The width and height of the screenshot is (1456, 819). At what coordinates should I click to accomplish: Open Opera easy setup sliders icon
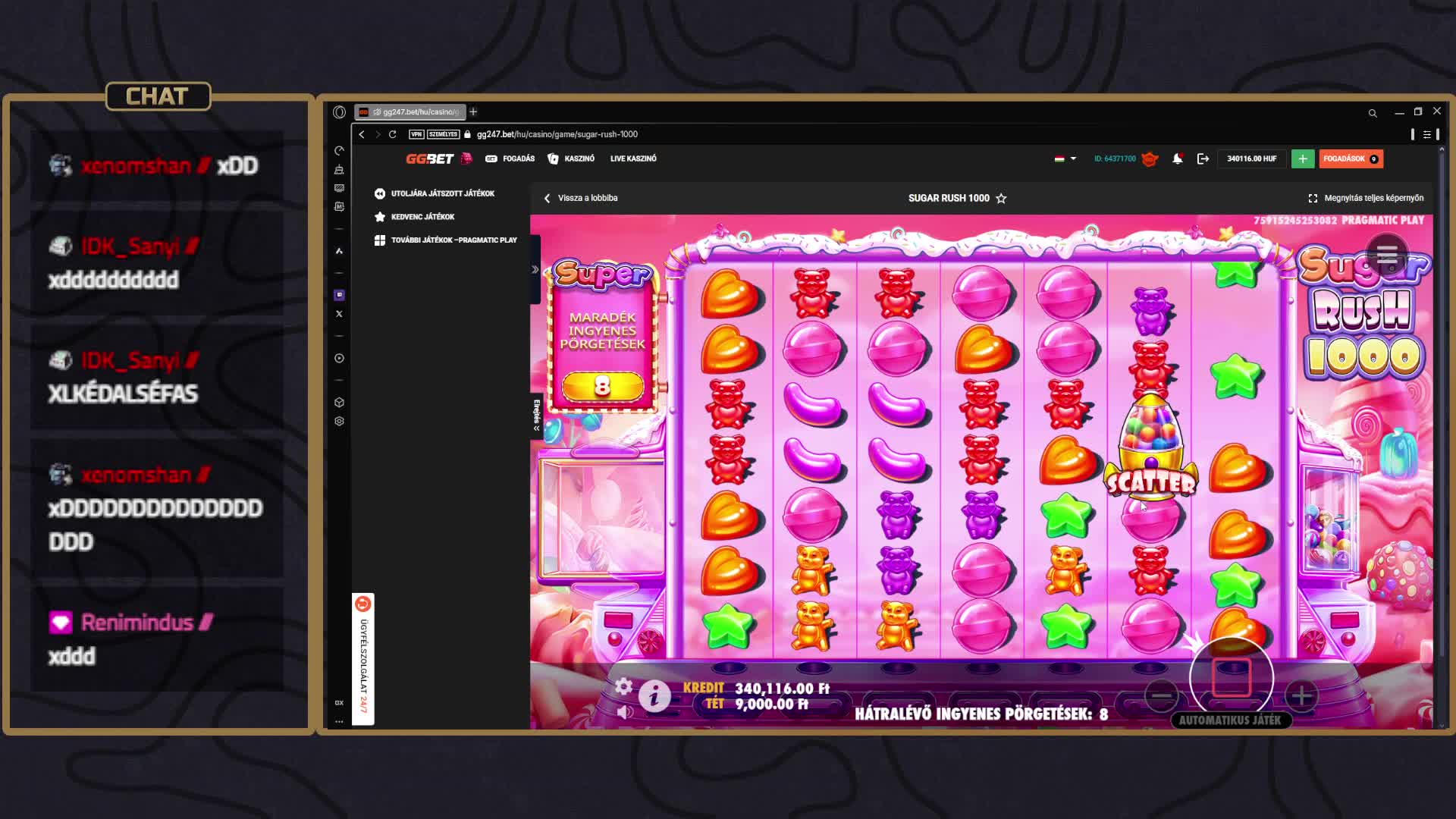pos(1427,134)
